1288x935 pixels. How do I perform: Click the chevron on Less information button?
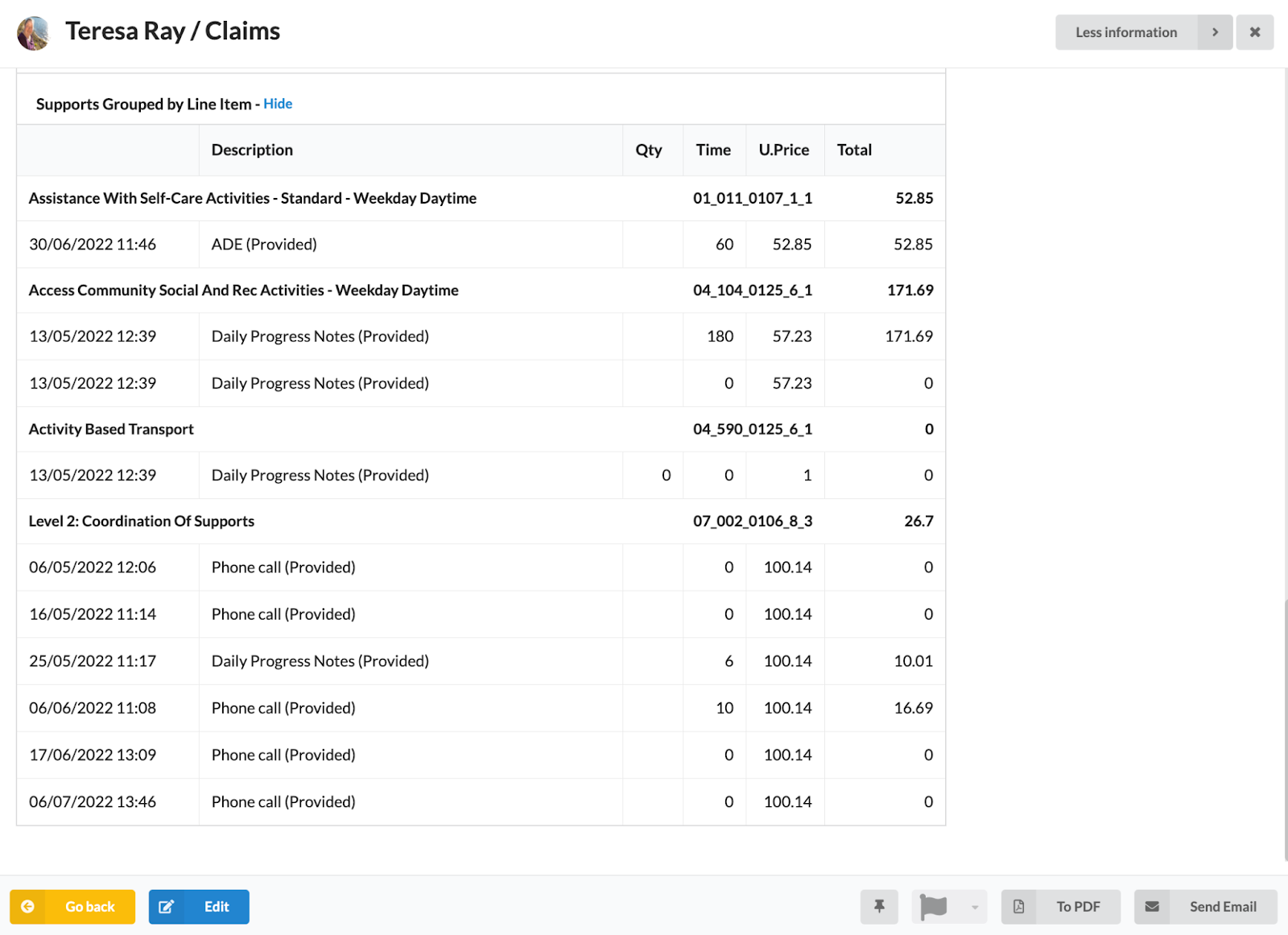[1215, 32]
